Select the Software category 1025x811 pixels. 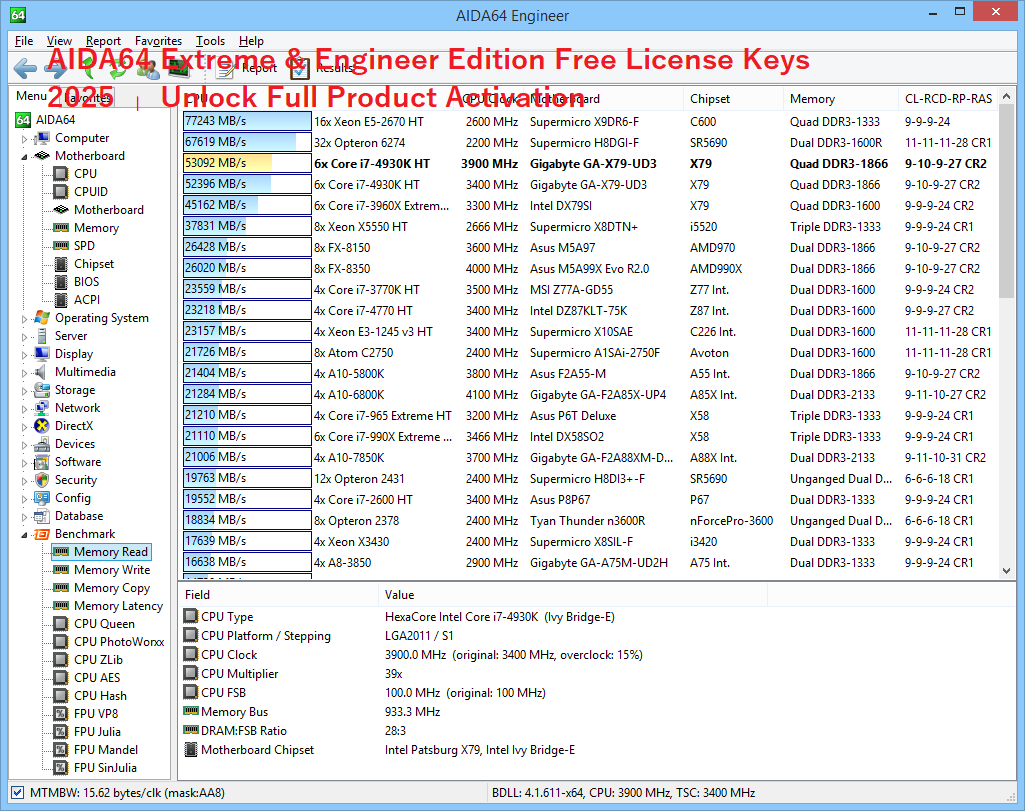78,461
